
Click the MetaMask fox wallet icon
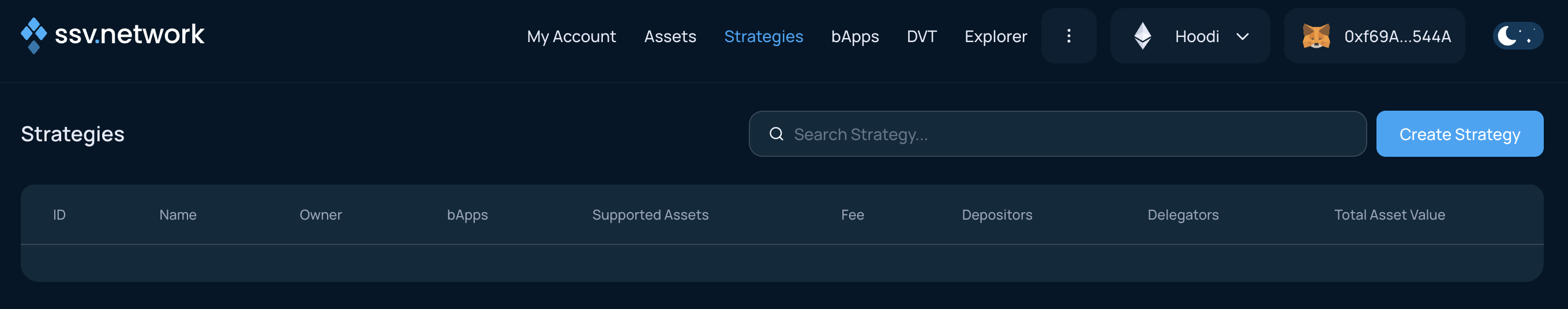click(x=1315, y=36)
